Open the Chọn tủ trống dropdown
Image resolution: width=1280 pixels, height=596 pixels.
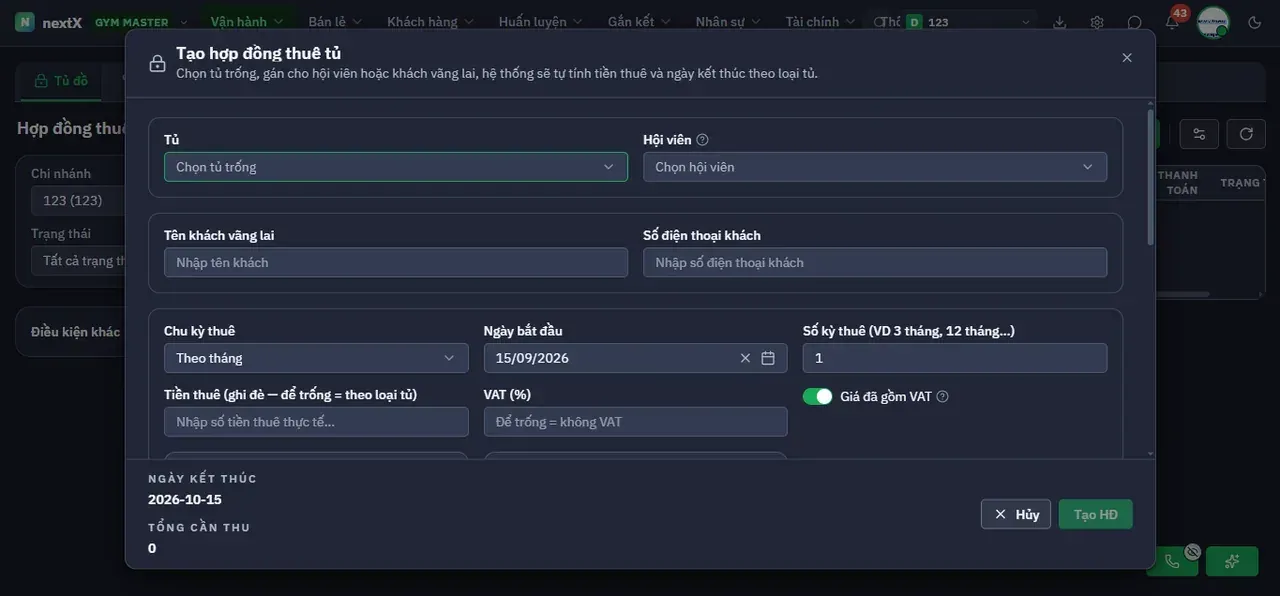point(396,167)
